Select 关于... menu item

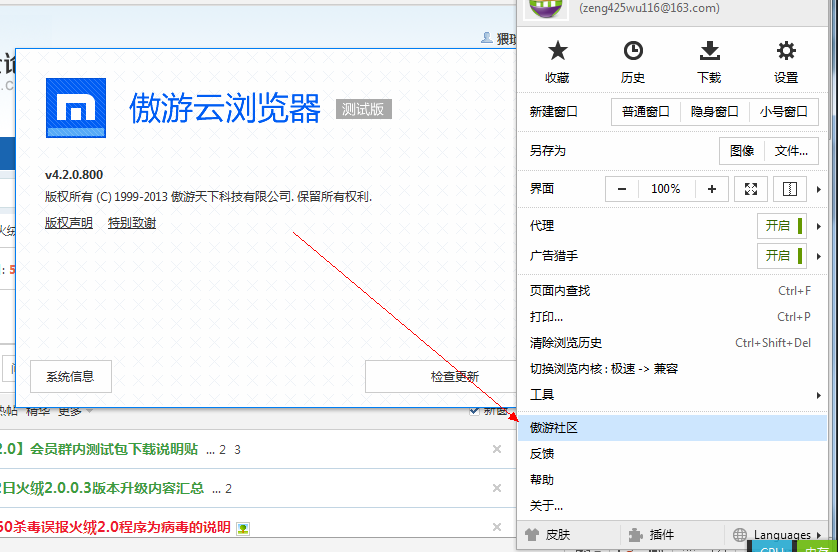pos(672,505)
